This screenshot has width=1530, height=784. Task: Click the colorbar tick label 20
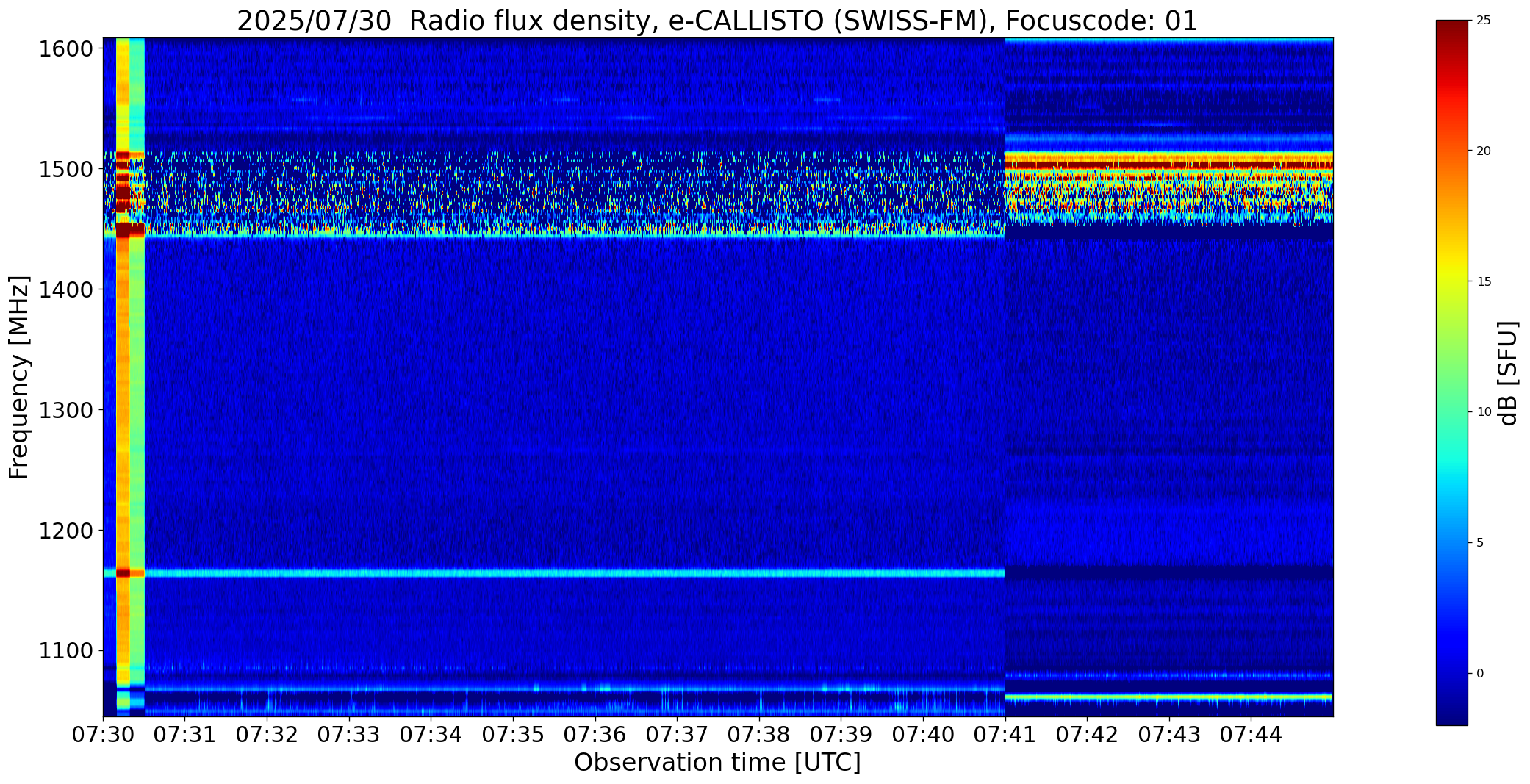(1483, 151)
